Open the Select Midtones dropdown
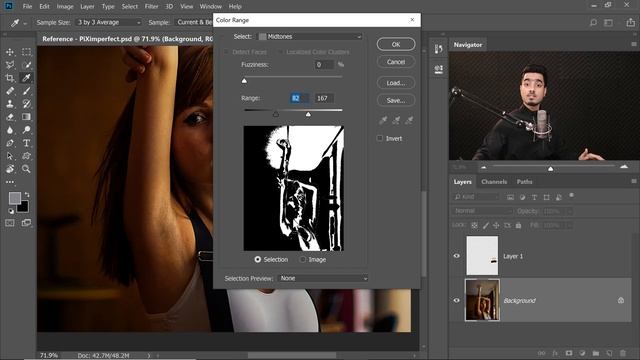This screenshot has height=360, width=640. [x=310, y=37]
